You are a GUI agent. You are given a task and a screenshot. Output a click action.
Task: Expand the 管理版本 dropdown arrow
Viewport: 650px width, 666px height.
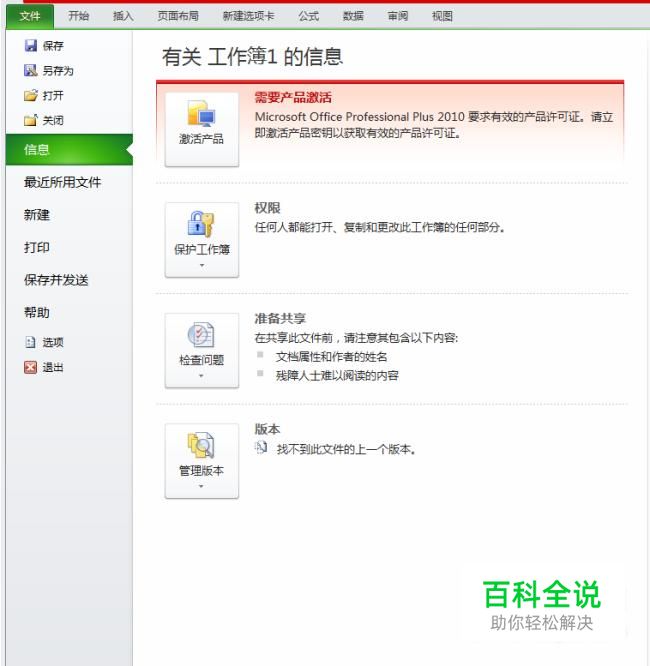click(201, 486)
